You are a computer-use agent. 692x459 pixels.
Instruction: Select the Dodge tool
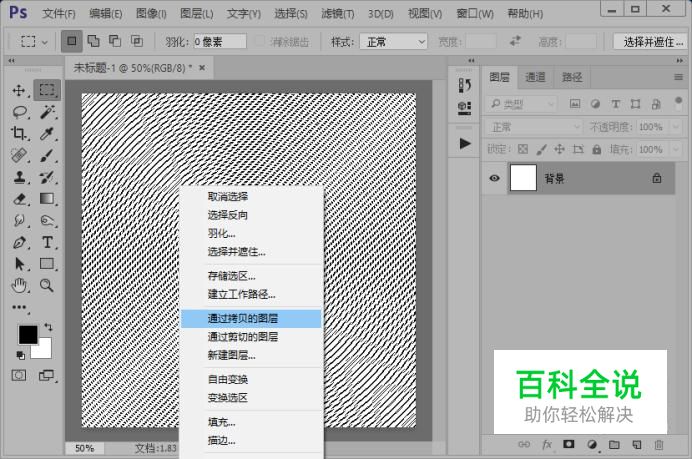point(47,220)
